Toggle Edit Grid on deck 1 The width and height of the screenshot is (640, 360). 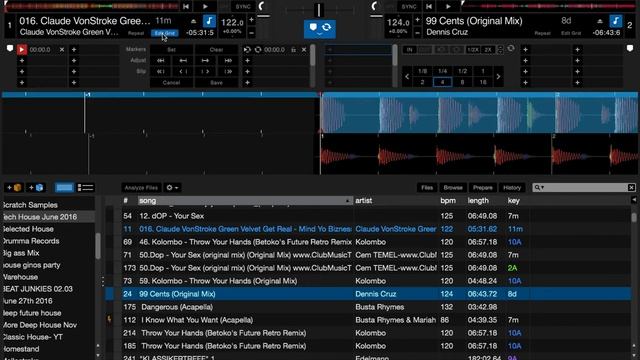[x=164, y=33]
